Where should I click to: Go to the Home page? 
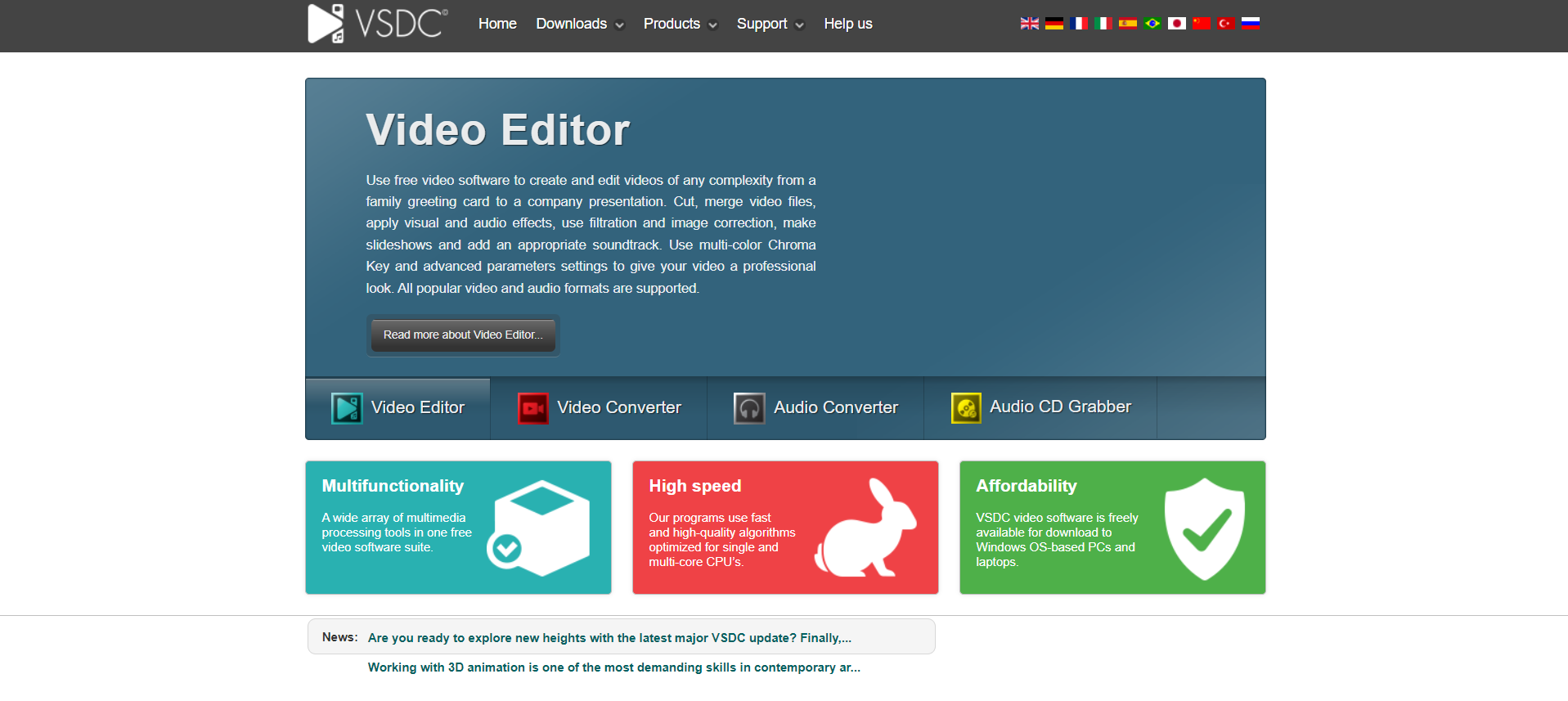[497, 24]
